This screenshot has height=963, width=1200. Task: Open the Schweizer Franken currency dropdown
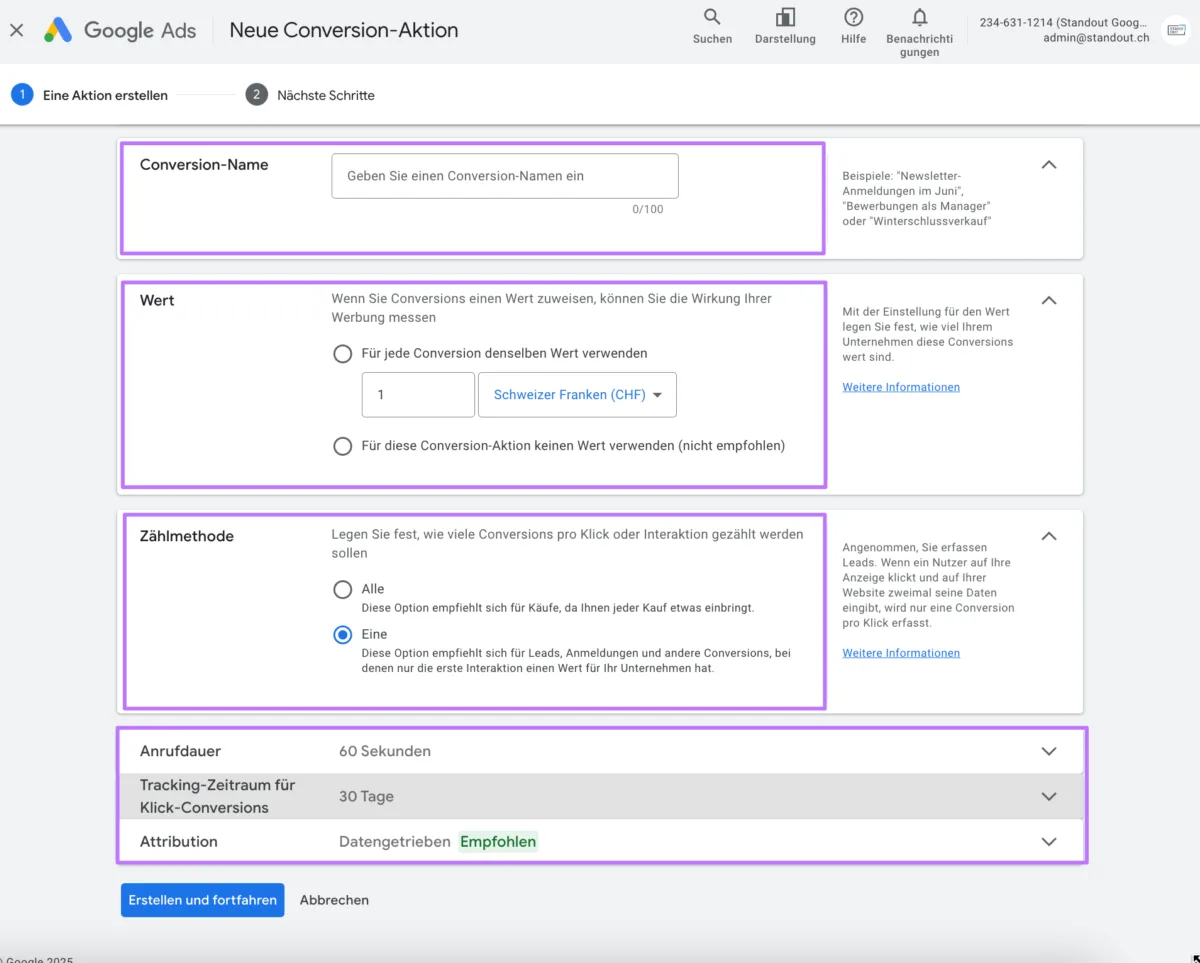pos(577,394)
